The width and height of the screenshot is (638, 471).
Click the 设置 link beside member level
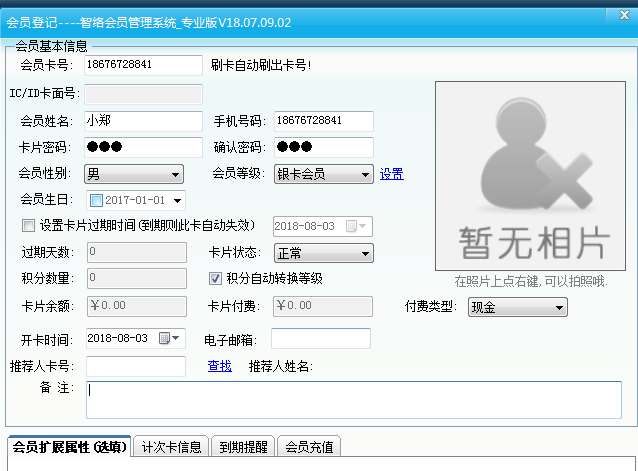pos(391,174)
